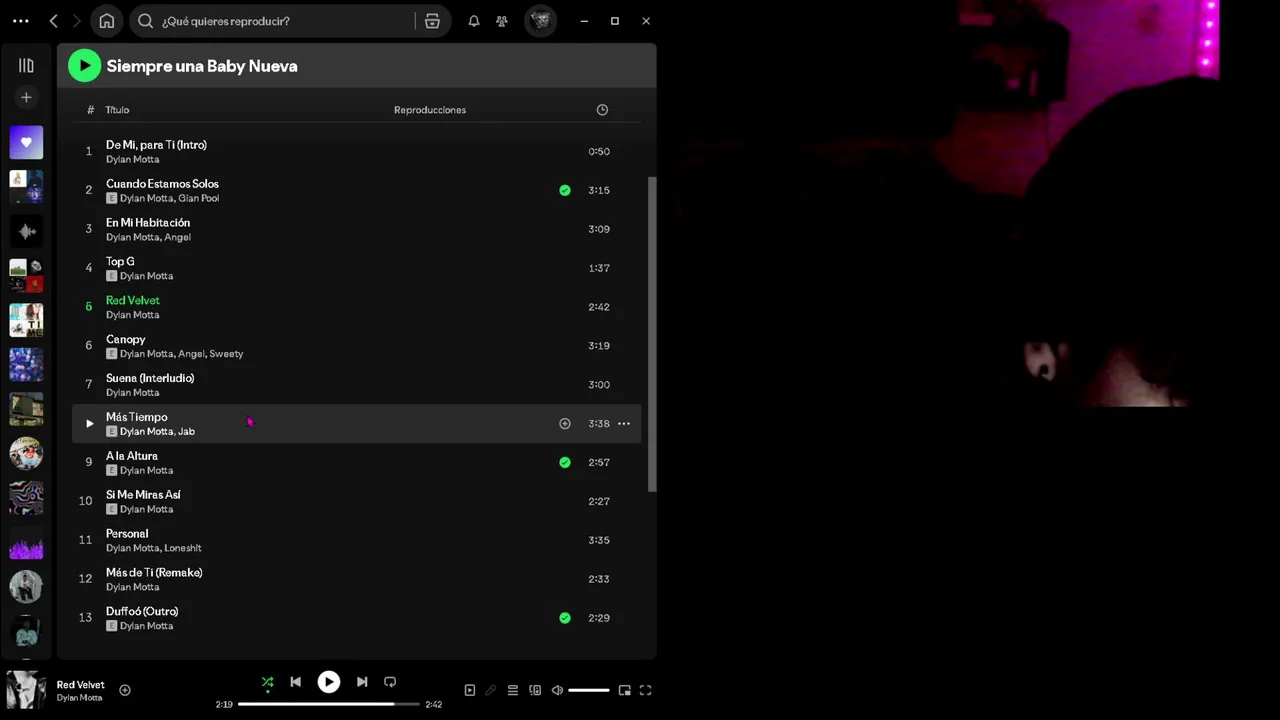Viewport: 1280px width, 720px height.
Task: Go forward with the right arrow
Action: click(x=76, y=21)
